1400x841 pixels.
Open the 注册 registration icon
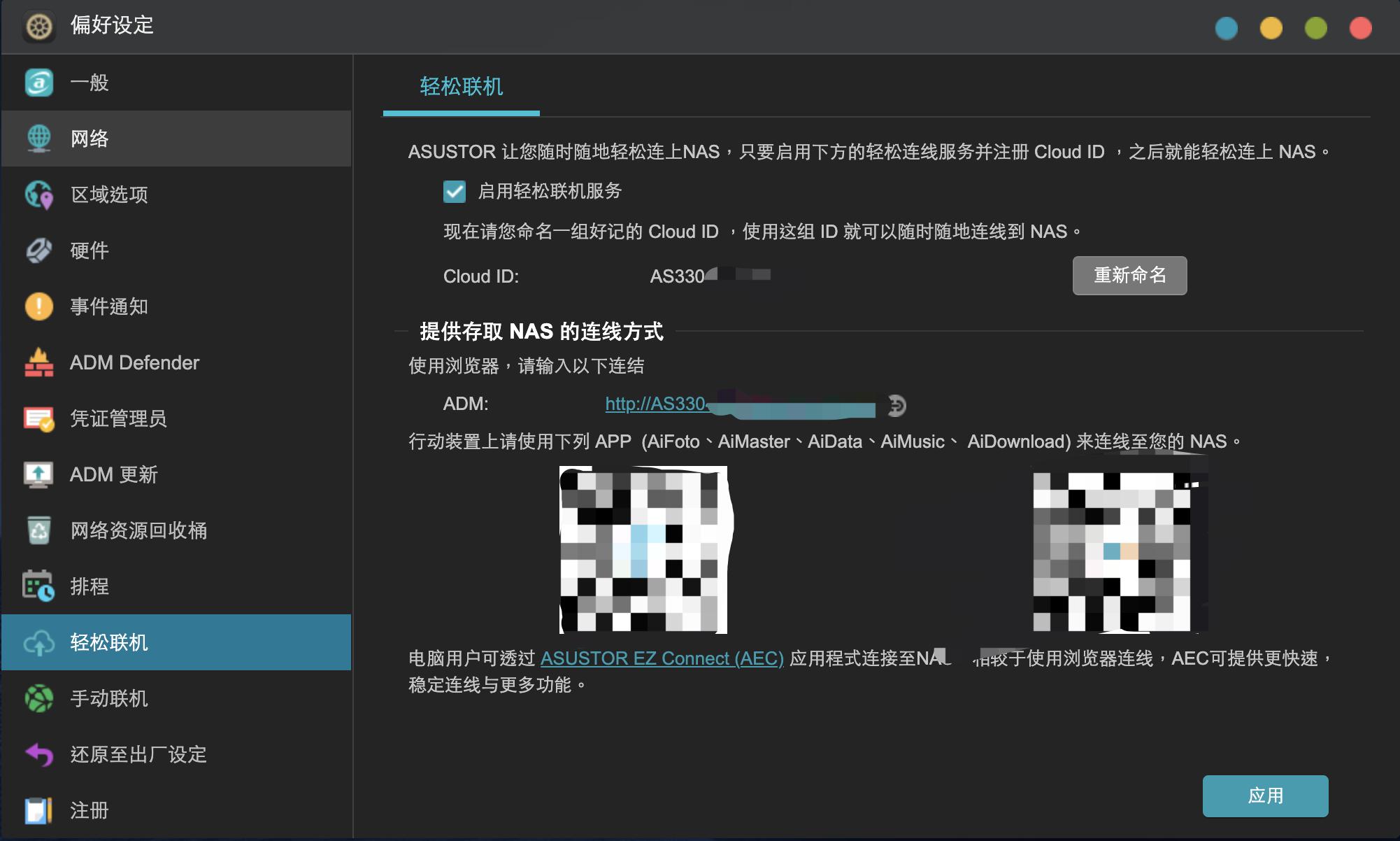[40, 810]
